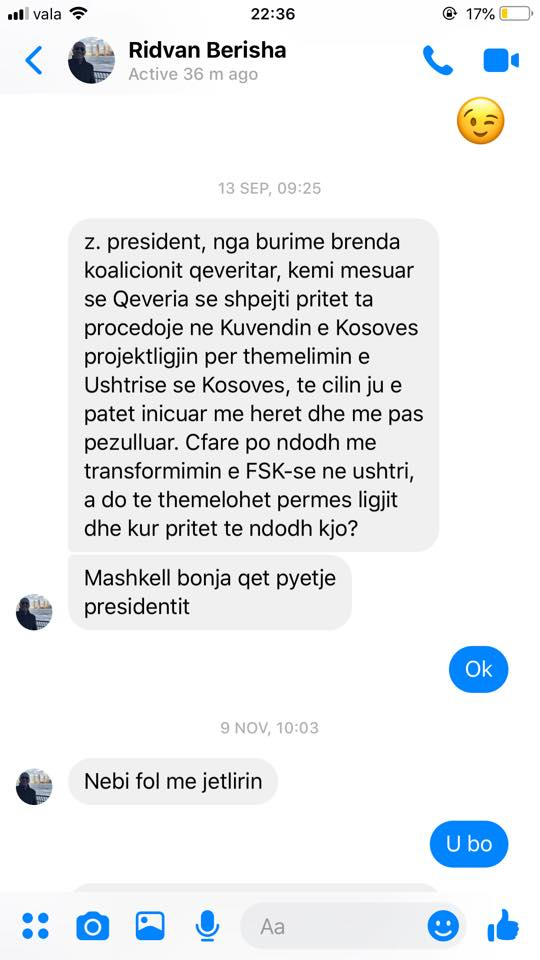The width and height of the screenshot is (540, 960).
Task: Start a video call using camera icon
Action: [x=501, y=61]
